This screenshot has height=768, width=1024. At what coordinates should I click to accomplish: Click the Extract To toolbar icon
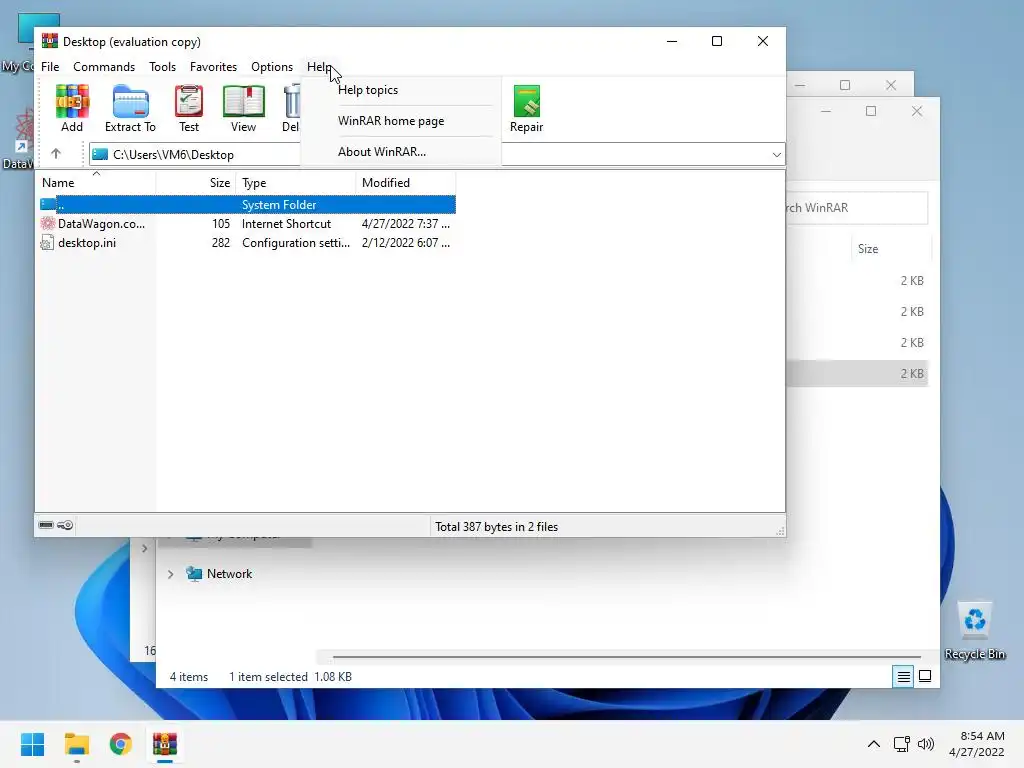click(x=131, y=102)
